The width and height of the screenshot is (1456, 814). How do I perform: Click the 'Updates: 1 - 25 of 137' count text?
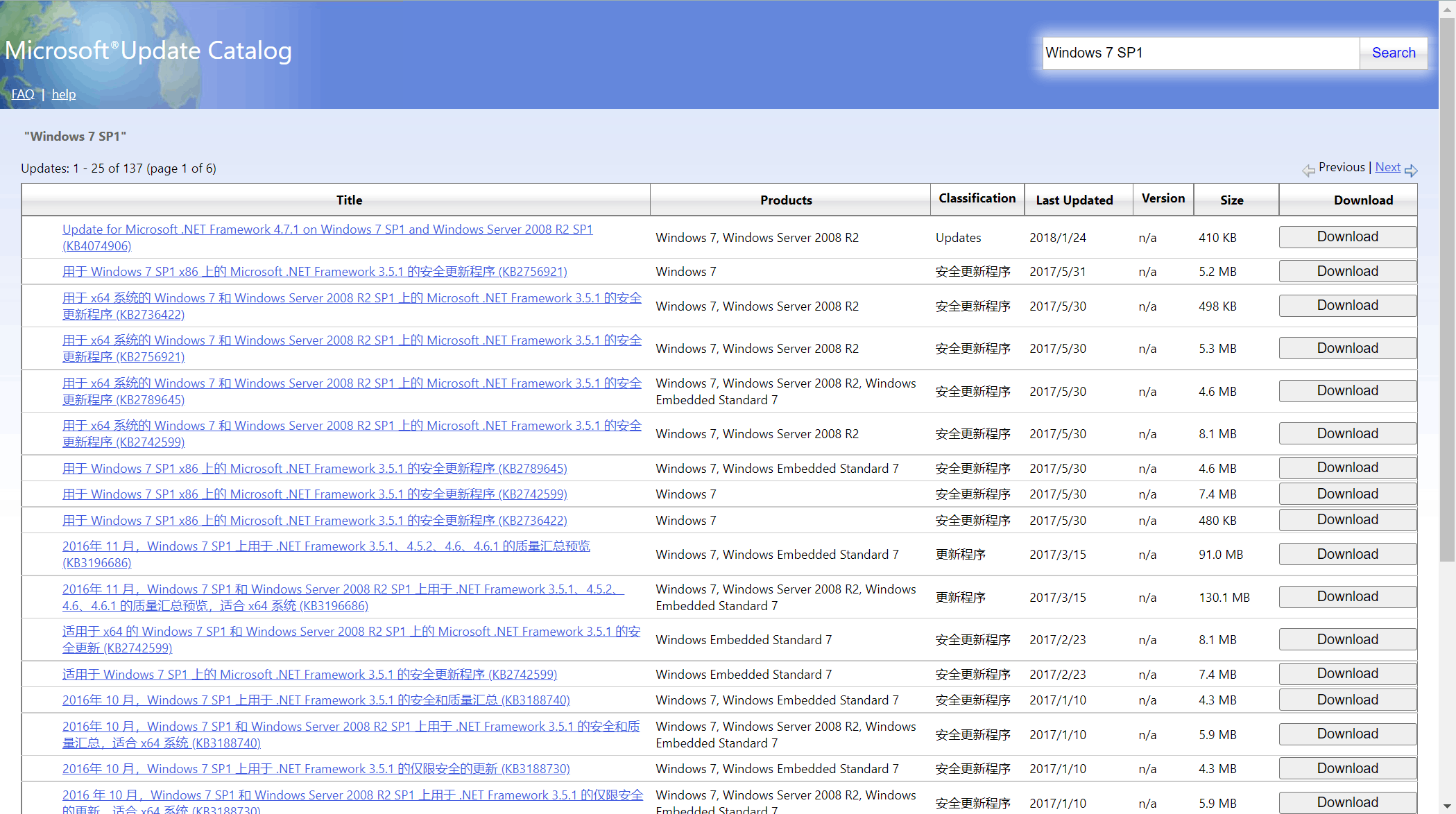tap(119, 168)
